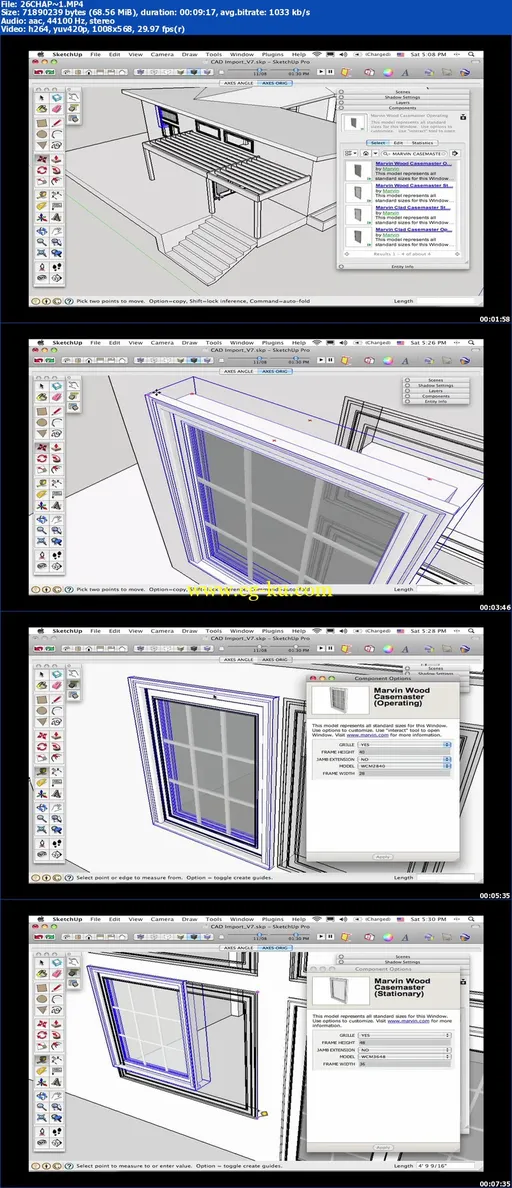Expand Shadow Settings panel in the 00:01:58 frame

(x=403, y=97)
